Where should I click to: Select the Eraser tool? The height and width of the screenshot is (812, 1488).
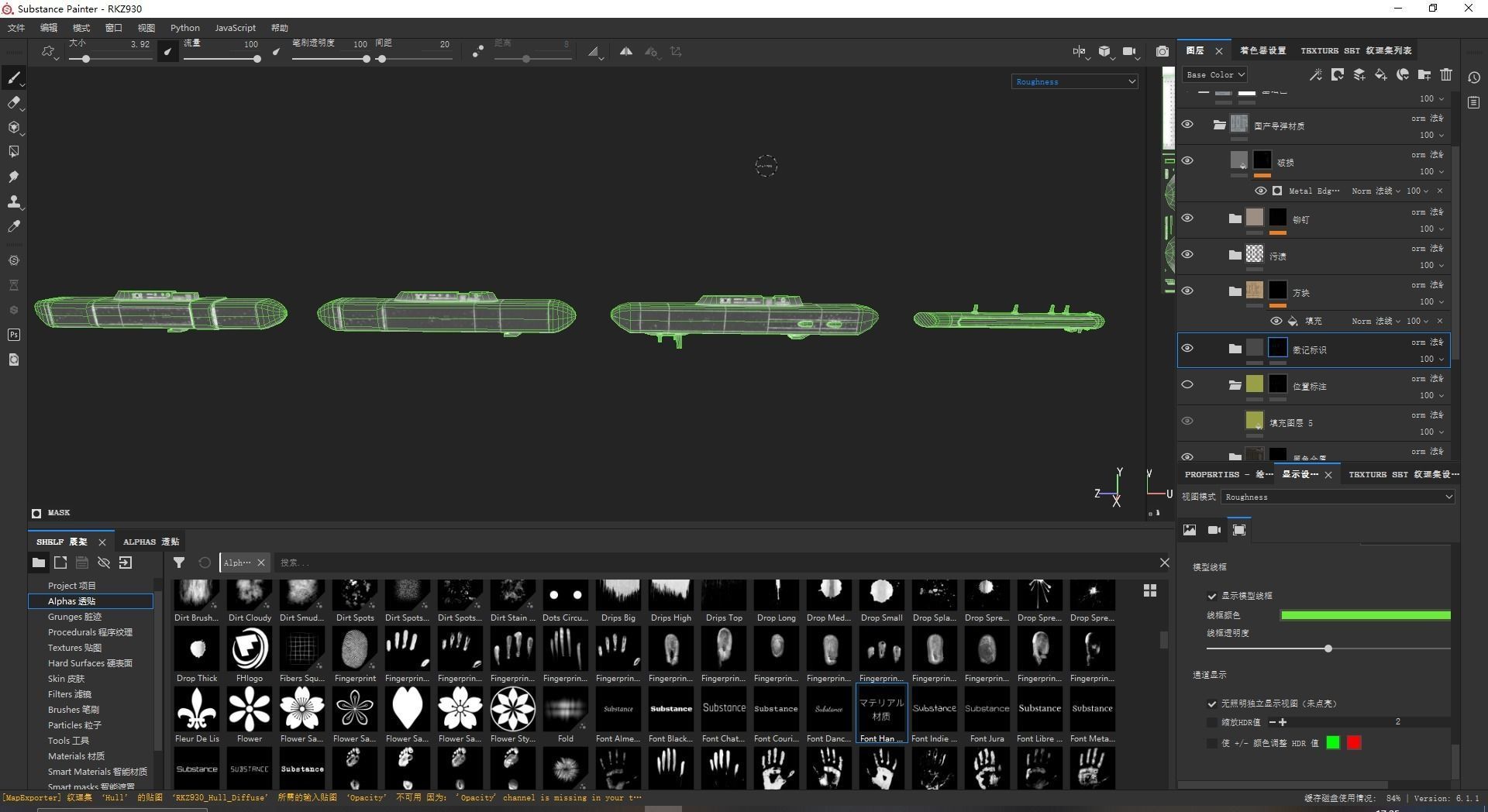click(x=14, y=102)
